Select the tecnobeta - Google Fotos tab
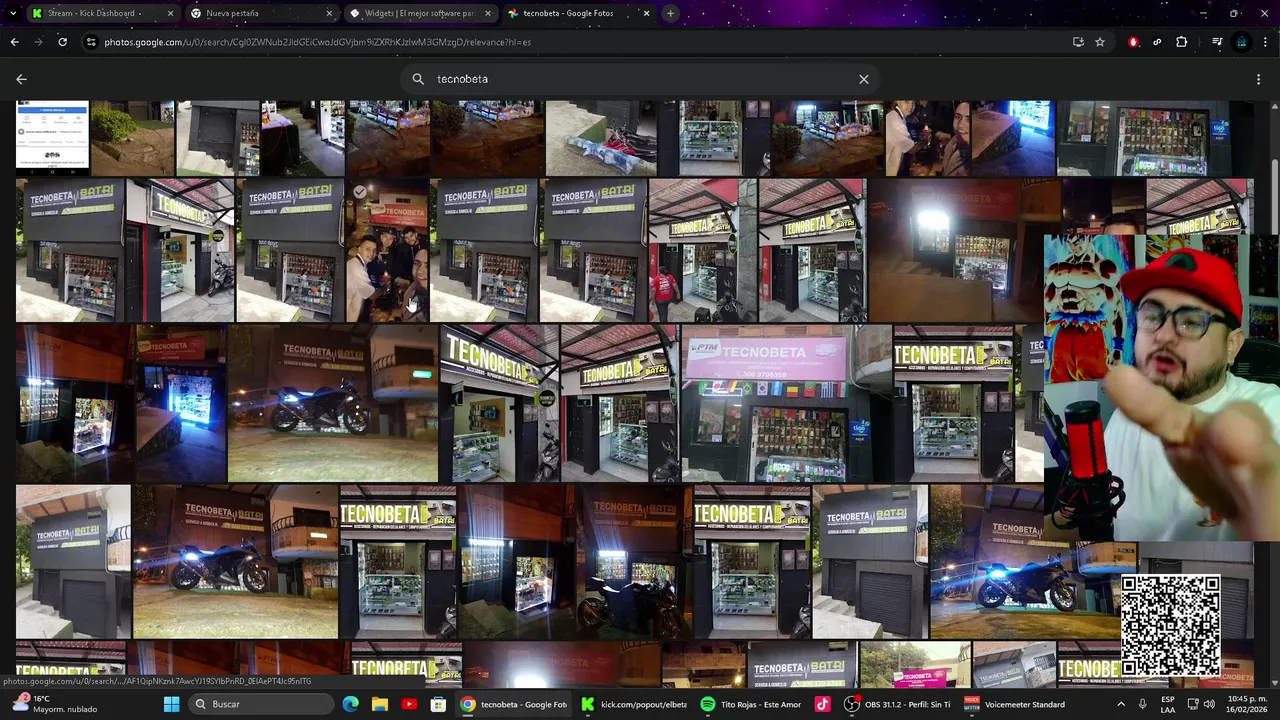 578,13
